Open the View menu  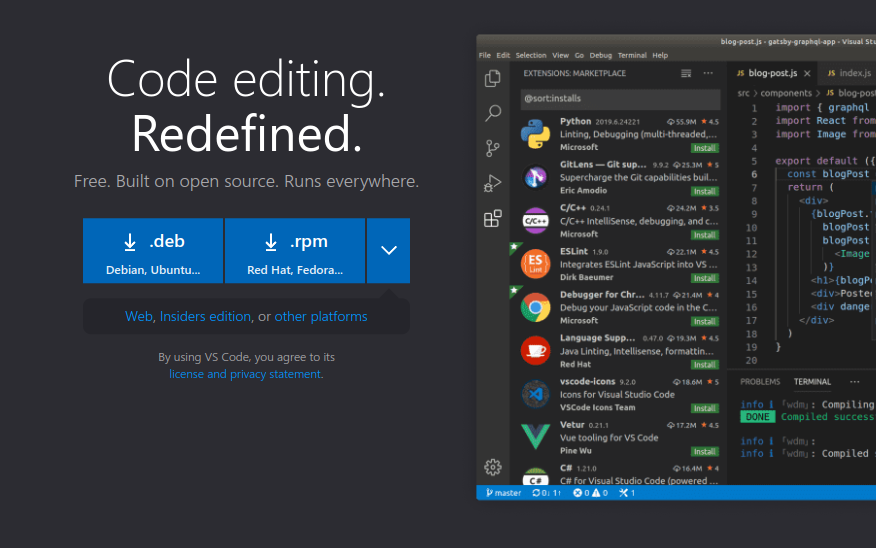560,55
